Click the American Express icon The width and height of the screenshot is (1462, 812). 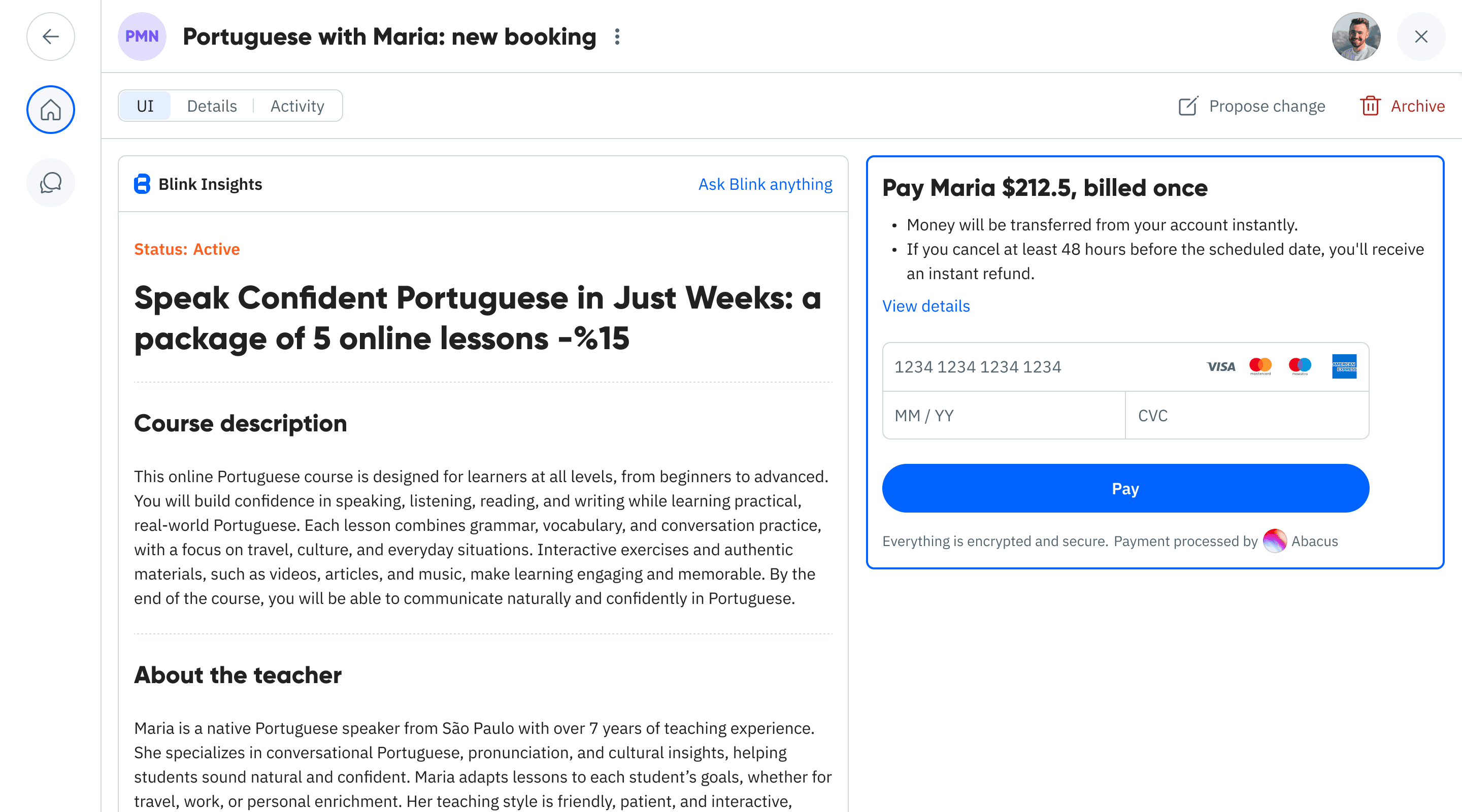tap(1346, 366)
